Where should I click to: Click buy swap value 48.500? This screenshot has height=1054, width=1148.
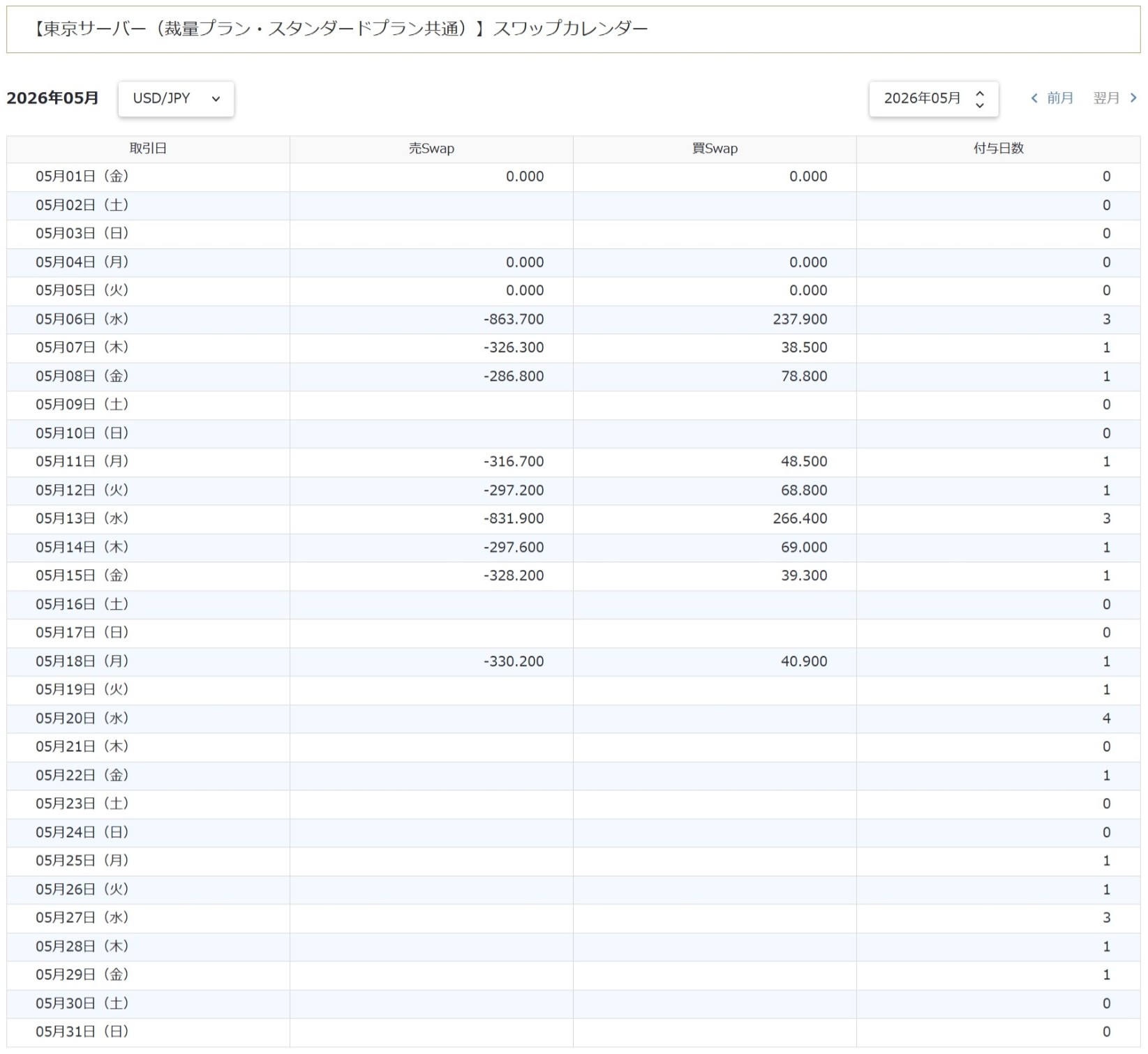tap(804, 462)
